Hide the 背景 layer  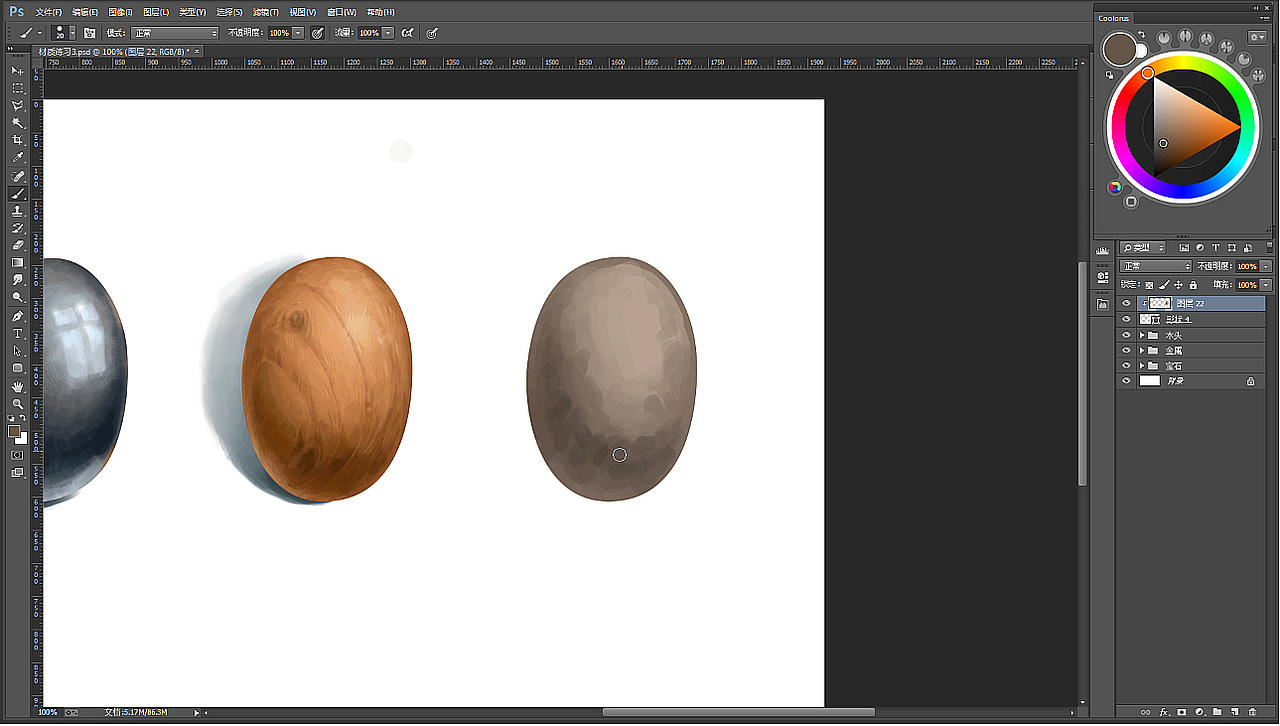pyautogui.click(x=1127, y=381)
